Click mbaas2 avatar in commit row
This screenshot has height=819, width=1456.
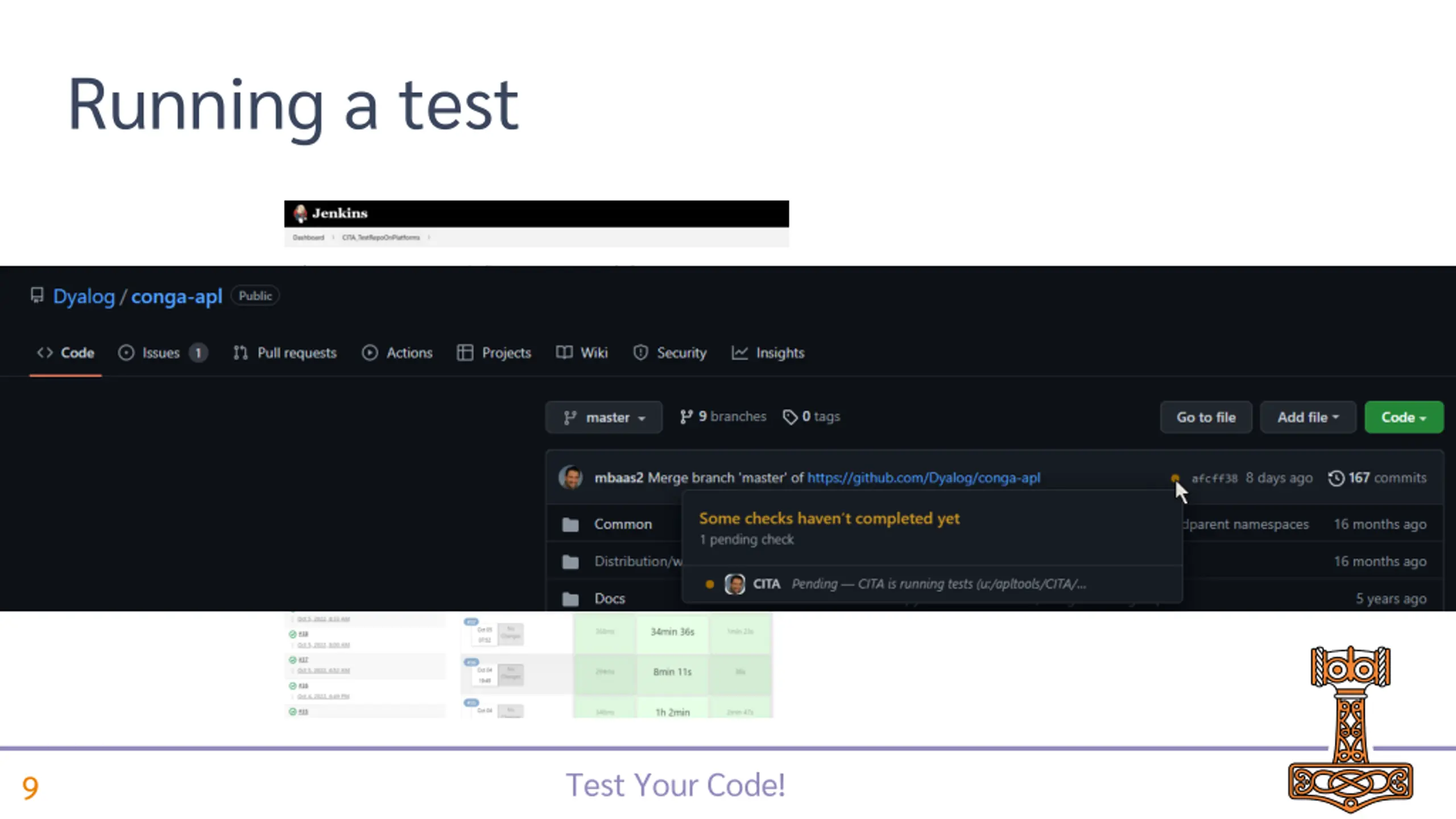coord(570,478)
